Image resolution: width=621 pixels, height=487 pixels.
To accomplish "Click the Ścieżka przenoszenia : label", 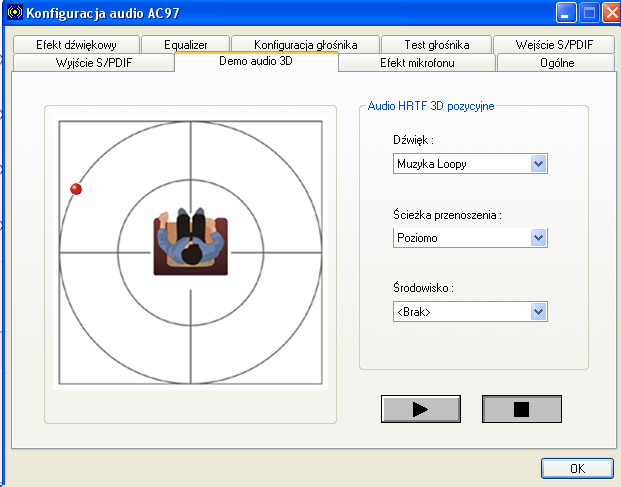I will 448,215.
